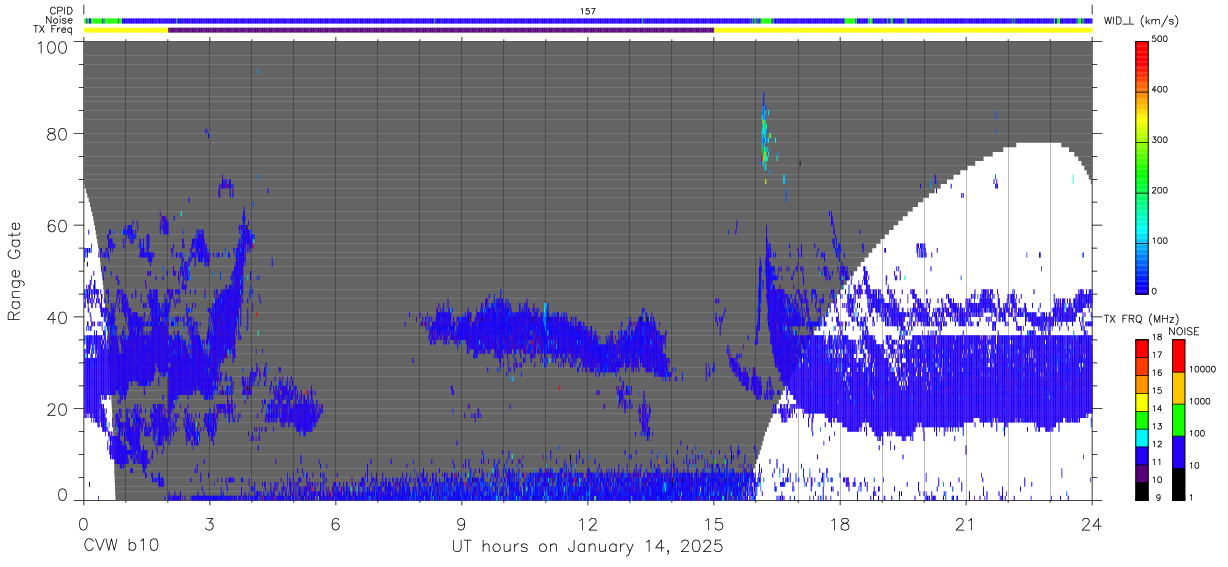Click the hour 3 tick label
Screen dimensions: 1228x567
pyautogui.click(x=209, y=523)
